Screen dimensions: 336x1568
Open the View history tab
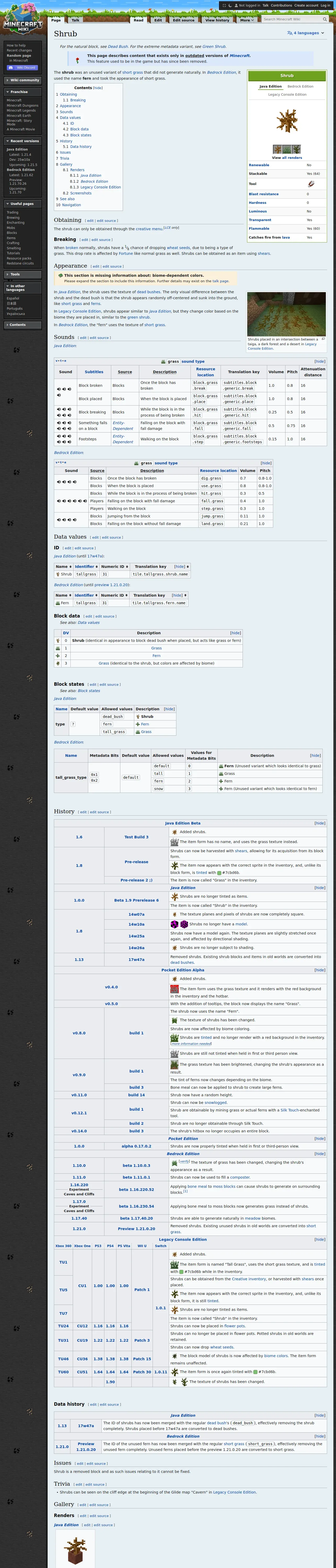coord(217,20)
